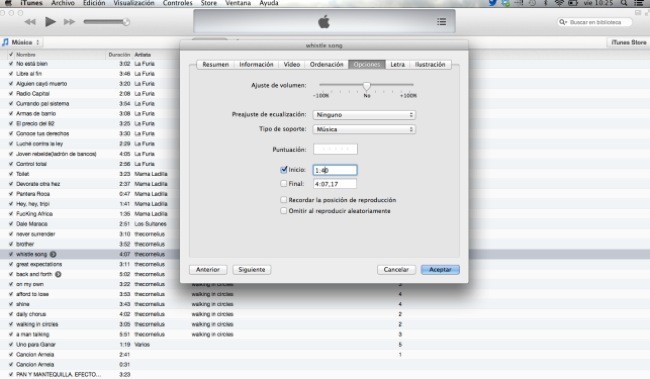Viewport: 650px width, 379px height.
Task: Click the Inicio time input field
Action: (335, 170)
